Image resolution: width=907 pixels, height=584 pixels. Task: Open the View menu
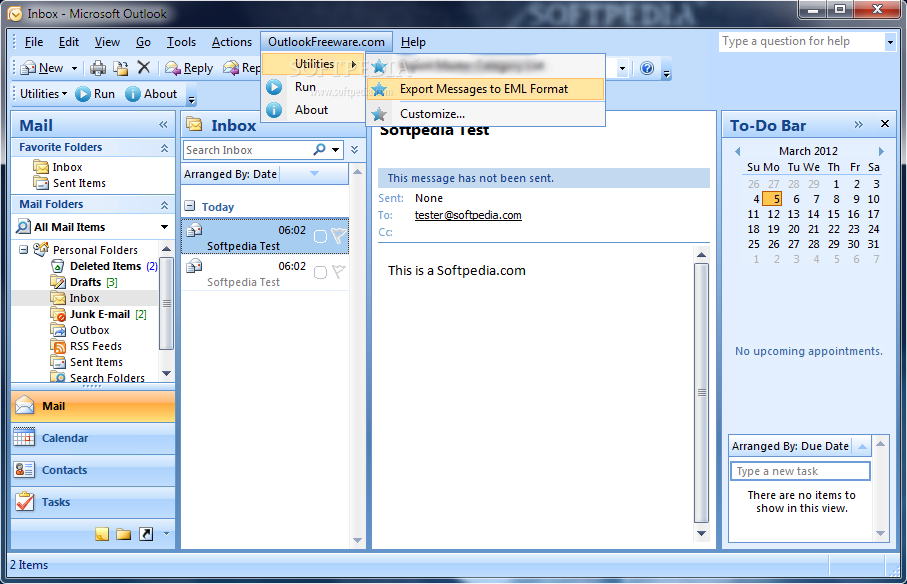click(107, 42)
